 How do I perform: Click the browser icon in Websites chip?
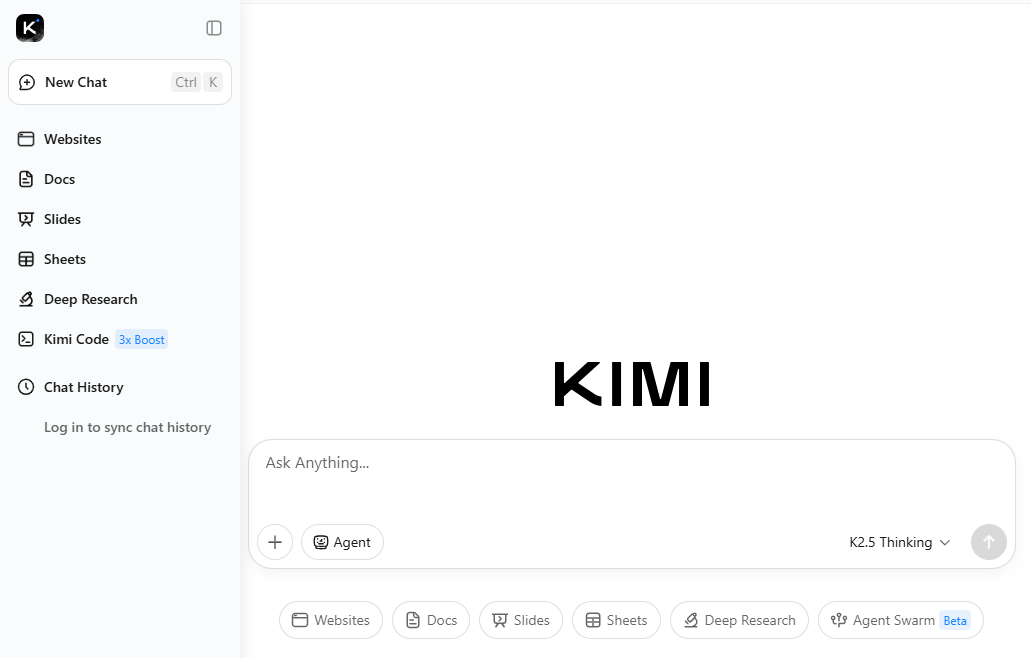(x=300, y=621)
